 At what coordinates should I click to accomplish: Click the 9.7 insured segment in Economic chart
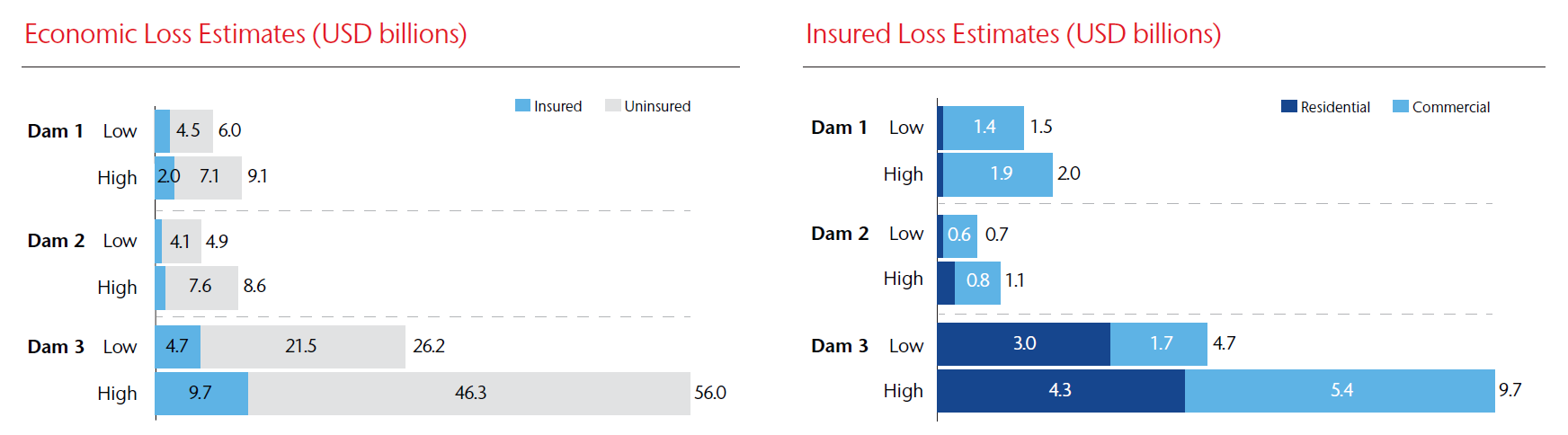[x=200, y=394]
